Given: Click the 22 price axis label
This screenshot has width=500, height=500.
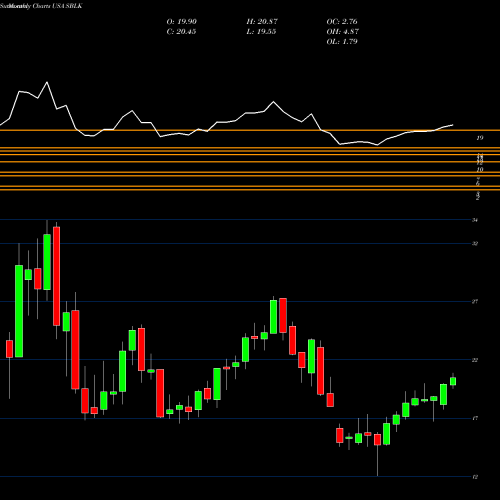Looking at the screenshot, I should [475, 360].
